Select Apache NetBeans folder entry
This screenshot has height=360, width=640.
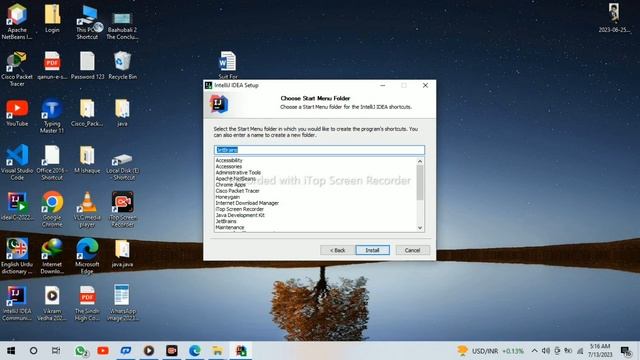(236, 179)
